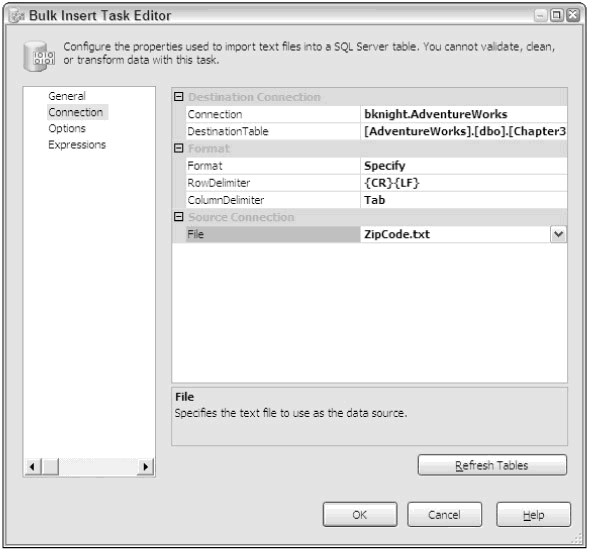Open the Expressions page

coord(77,145)
